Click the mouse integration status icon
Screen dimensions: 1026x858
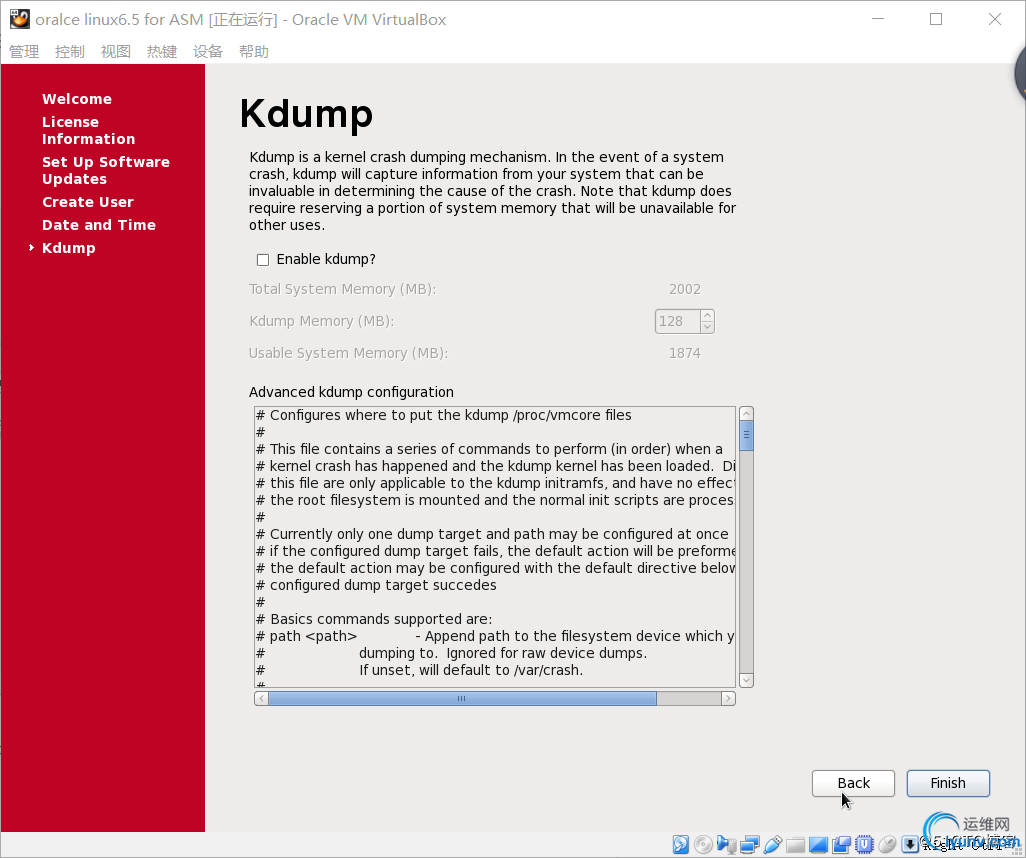pos(887,845)
